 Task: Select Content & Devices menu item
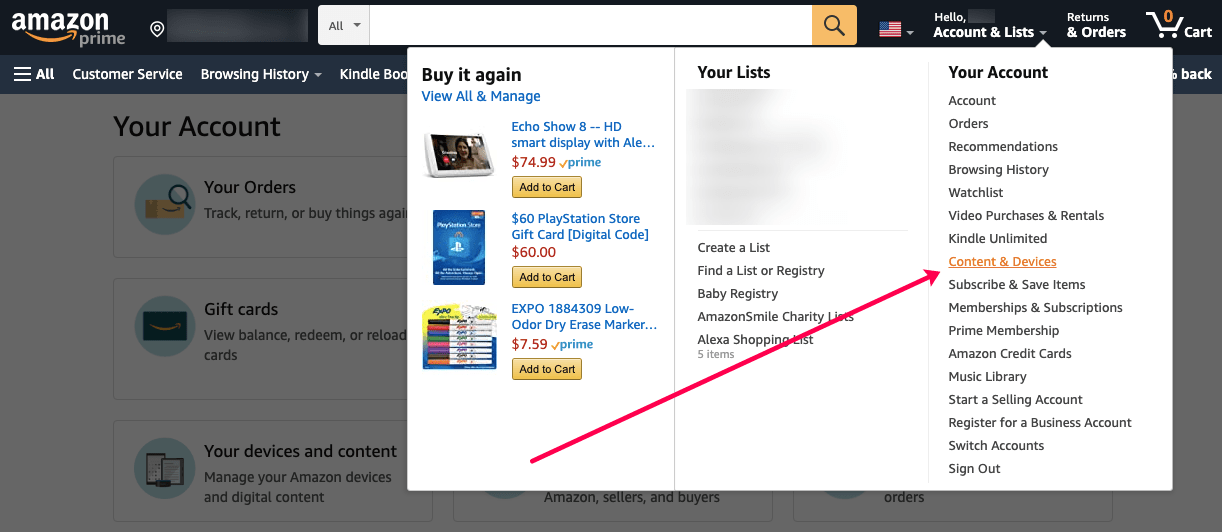[x=1002, y=262]
